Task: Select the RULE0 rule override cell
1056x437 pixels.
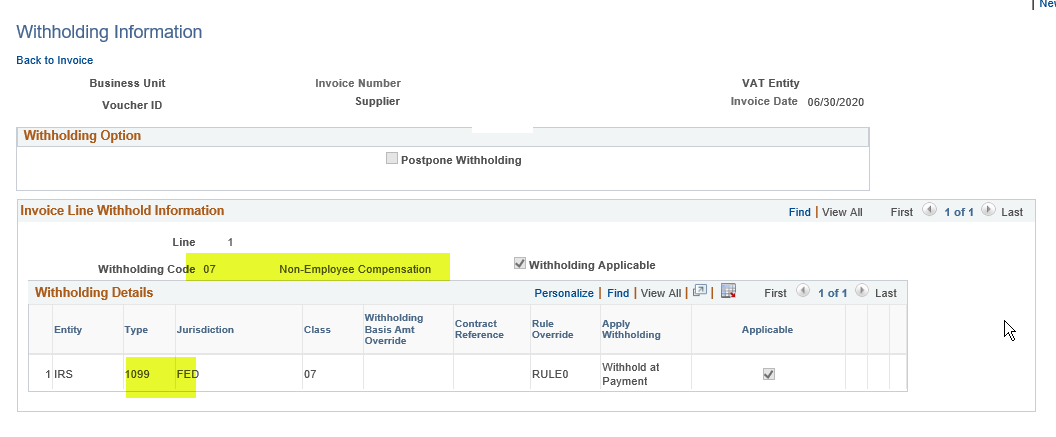Action: [550, 374]
